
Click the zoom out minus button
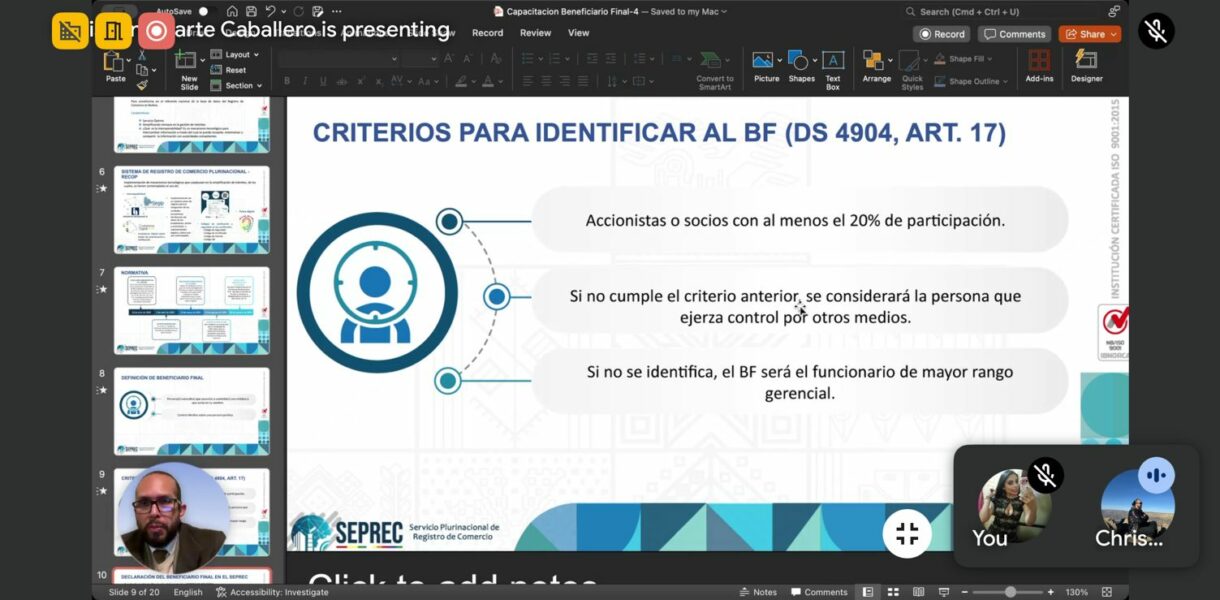966,592
